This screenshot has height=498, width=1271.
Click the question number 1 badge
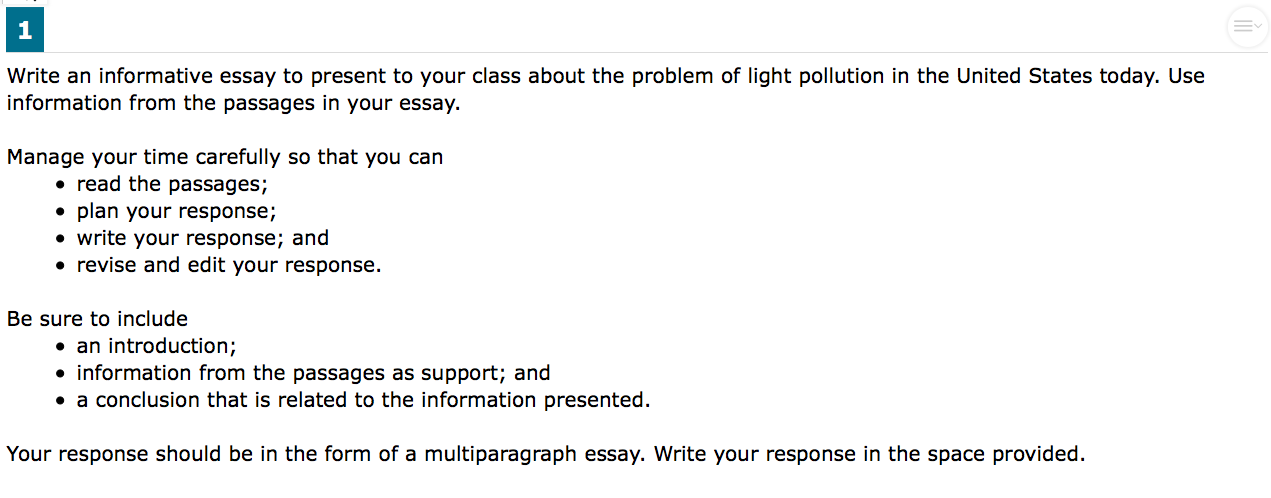point(24,31)
